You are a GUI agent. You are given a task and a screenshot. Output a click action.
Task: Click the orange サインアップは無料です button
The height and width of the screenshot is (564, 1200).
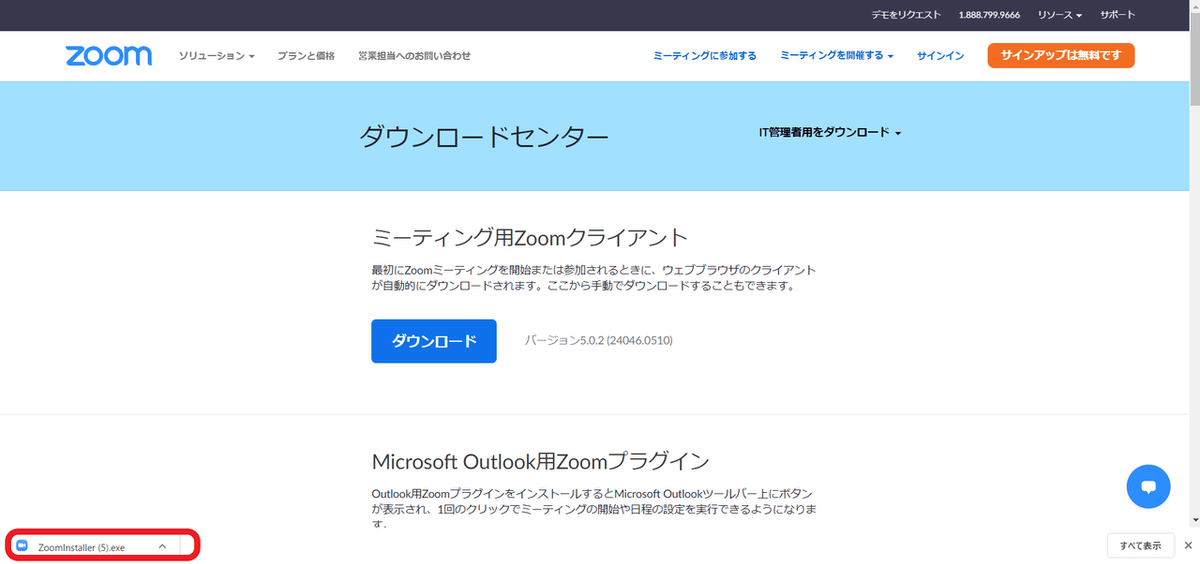tap(1061, 55)
